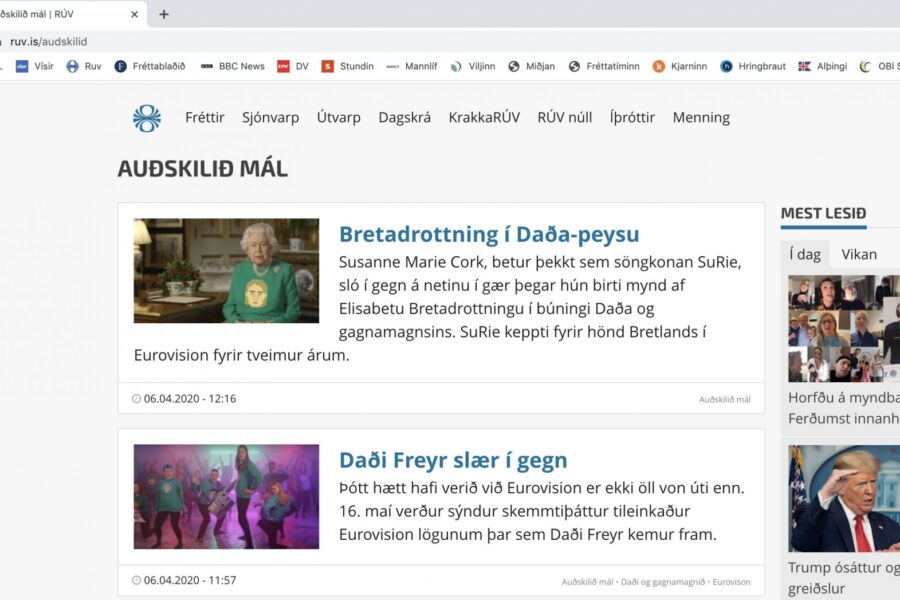Click the RÚV logo icon

point(146,118)
